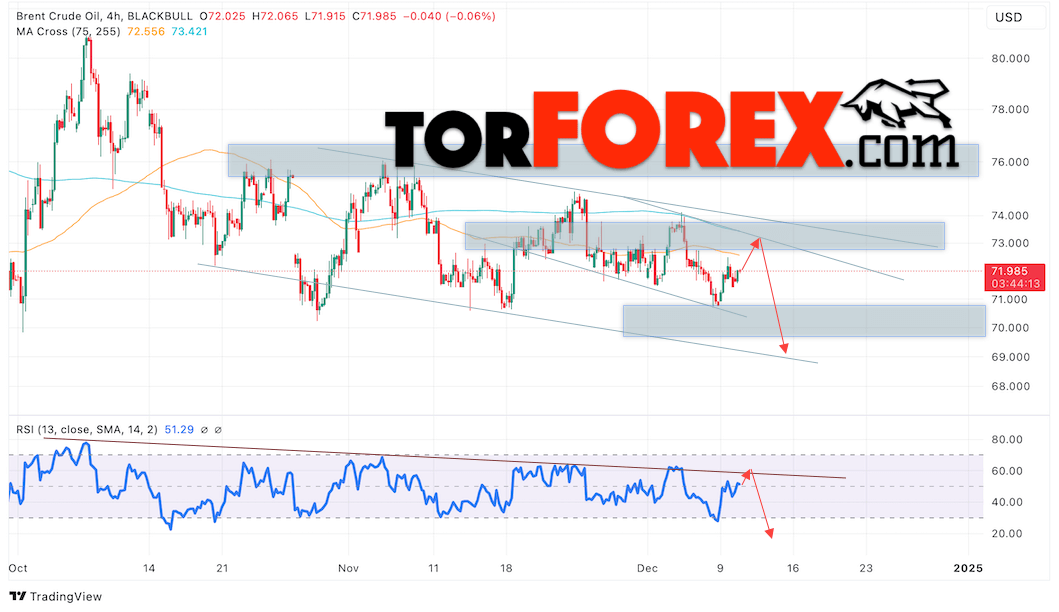Click the Dec date marker on time axis

(x=647, y=568)
